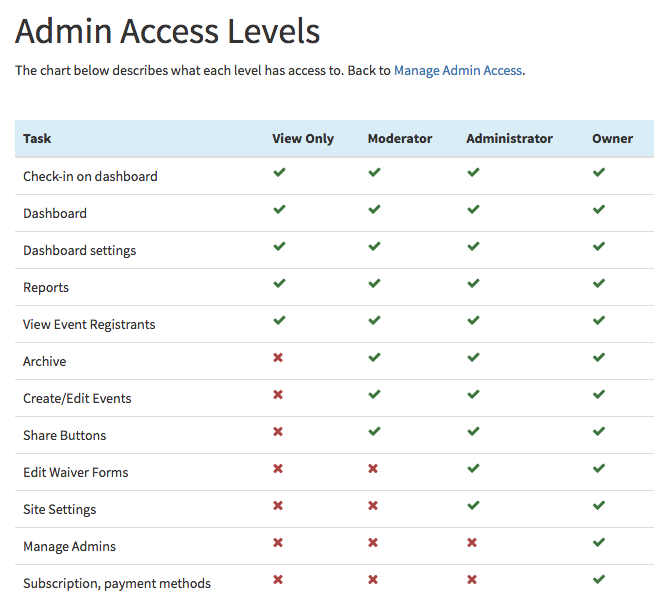Click the Site Settings task label
Viewport: 666px width, 611px height.
59,510
